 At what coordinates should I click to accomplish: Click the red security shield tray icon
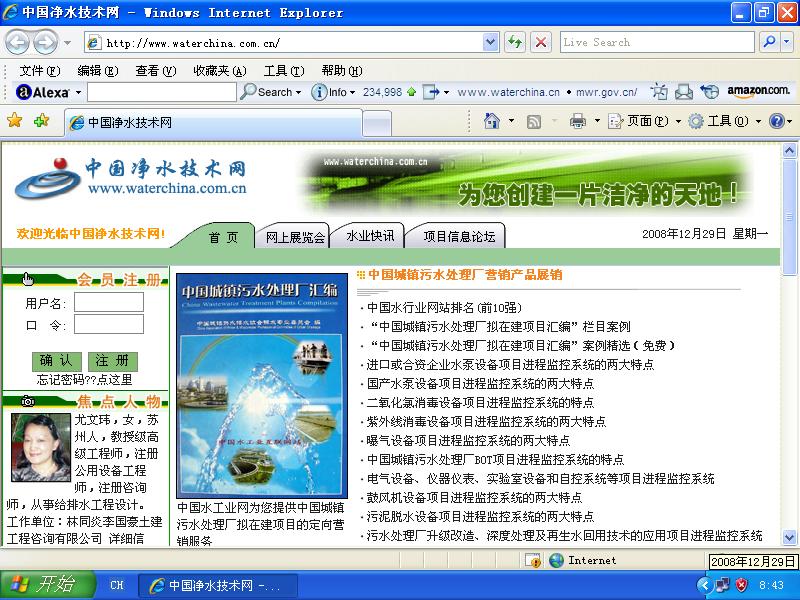[x=741, y=585]
